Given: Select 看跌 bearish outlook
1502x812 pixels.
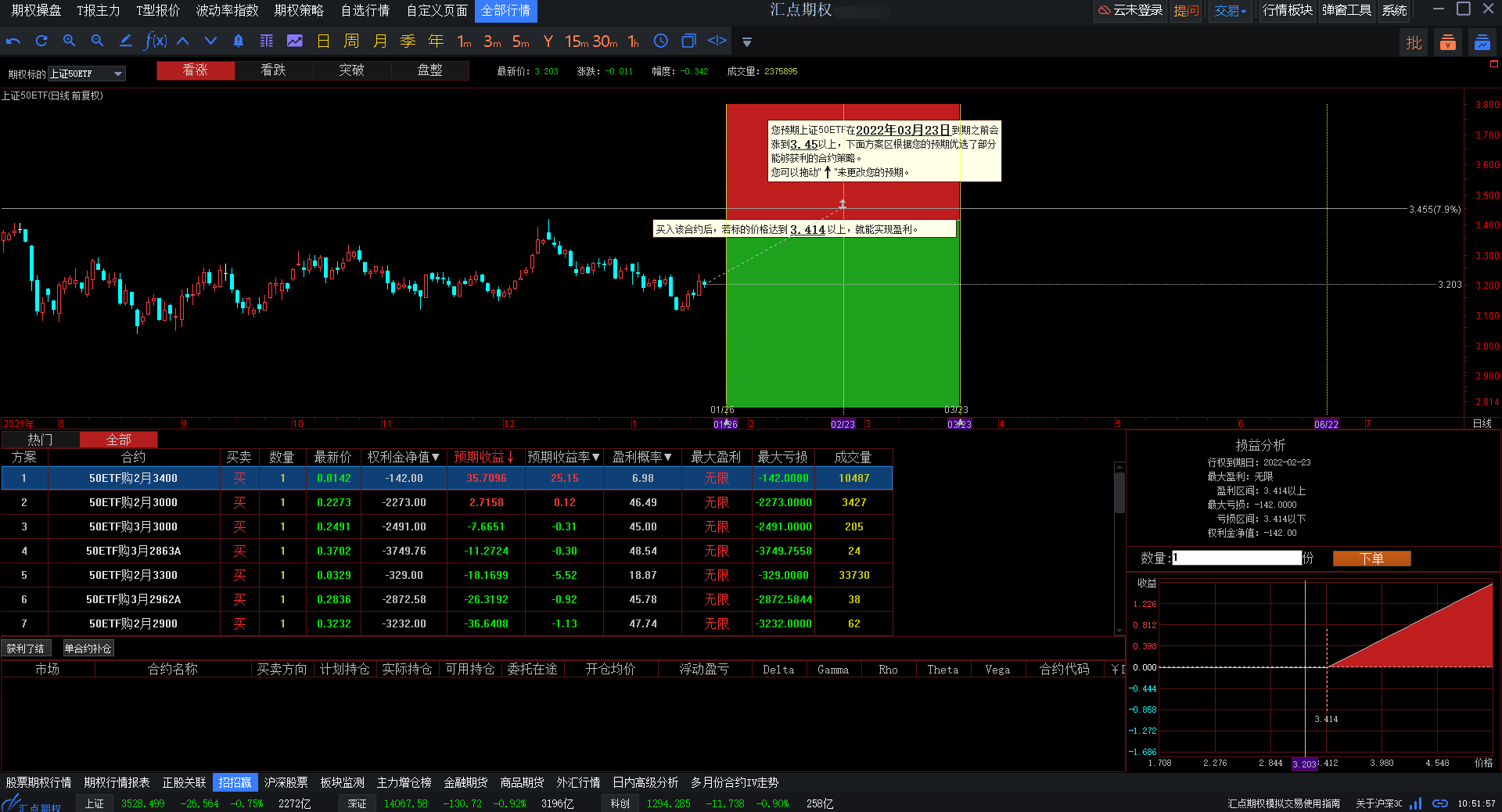Looking at the screenshot, I should pos(274,70).
